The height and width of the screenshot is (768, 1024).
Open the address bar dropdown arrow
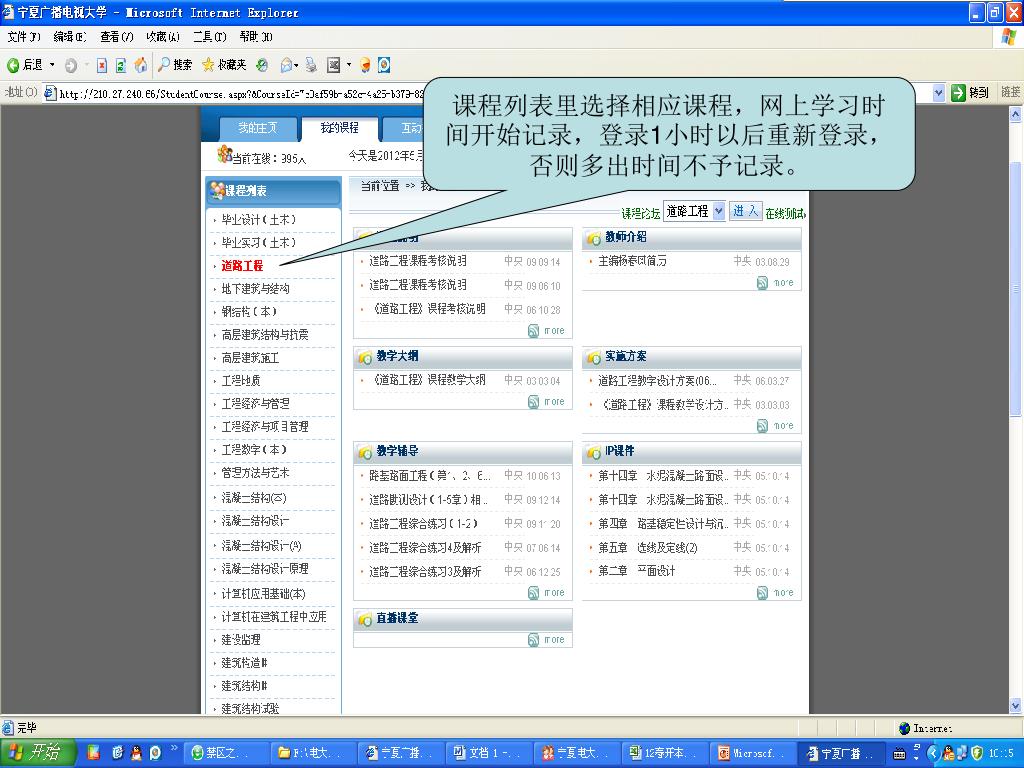point(939,93)
